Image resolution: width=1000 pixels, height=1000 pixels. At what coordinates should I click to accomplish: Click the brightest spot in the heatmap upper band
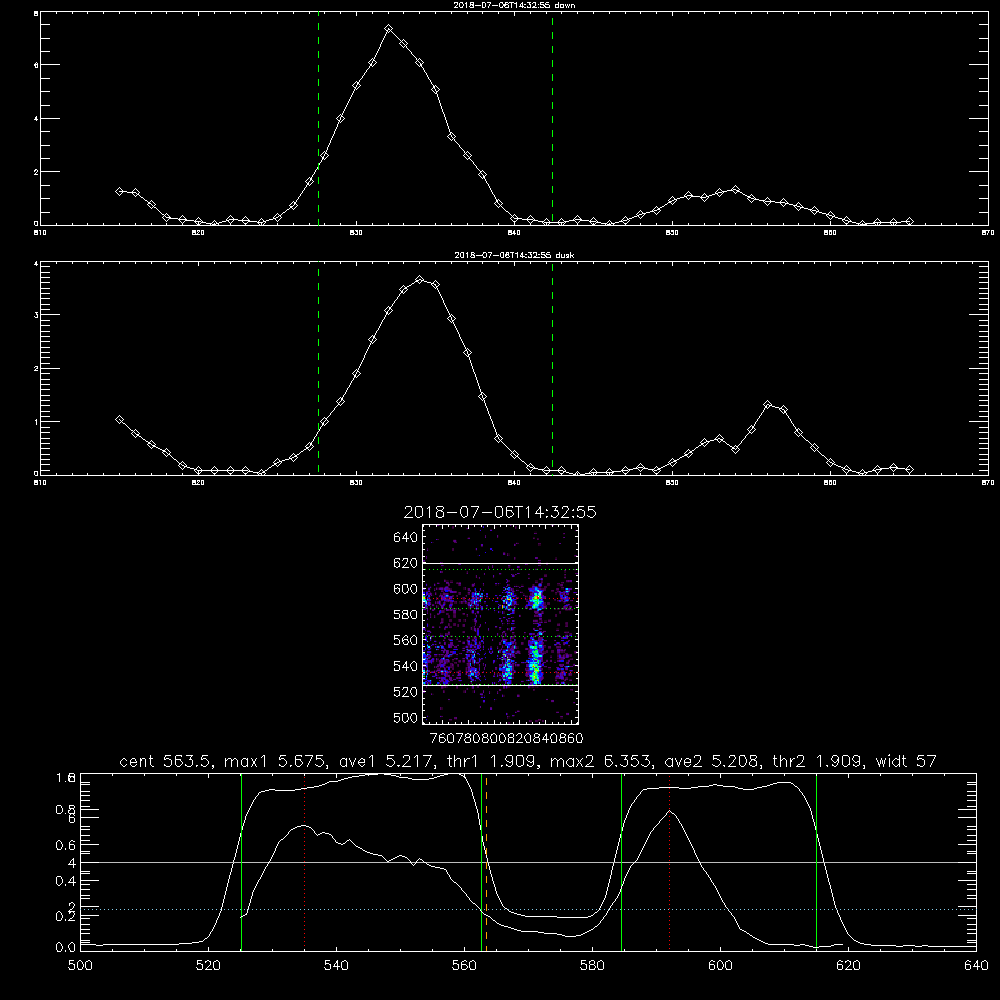pos(537,599)
